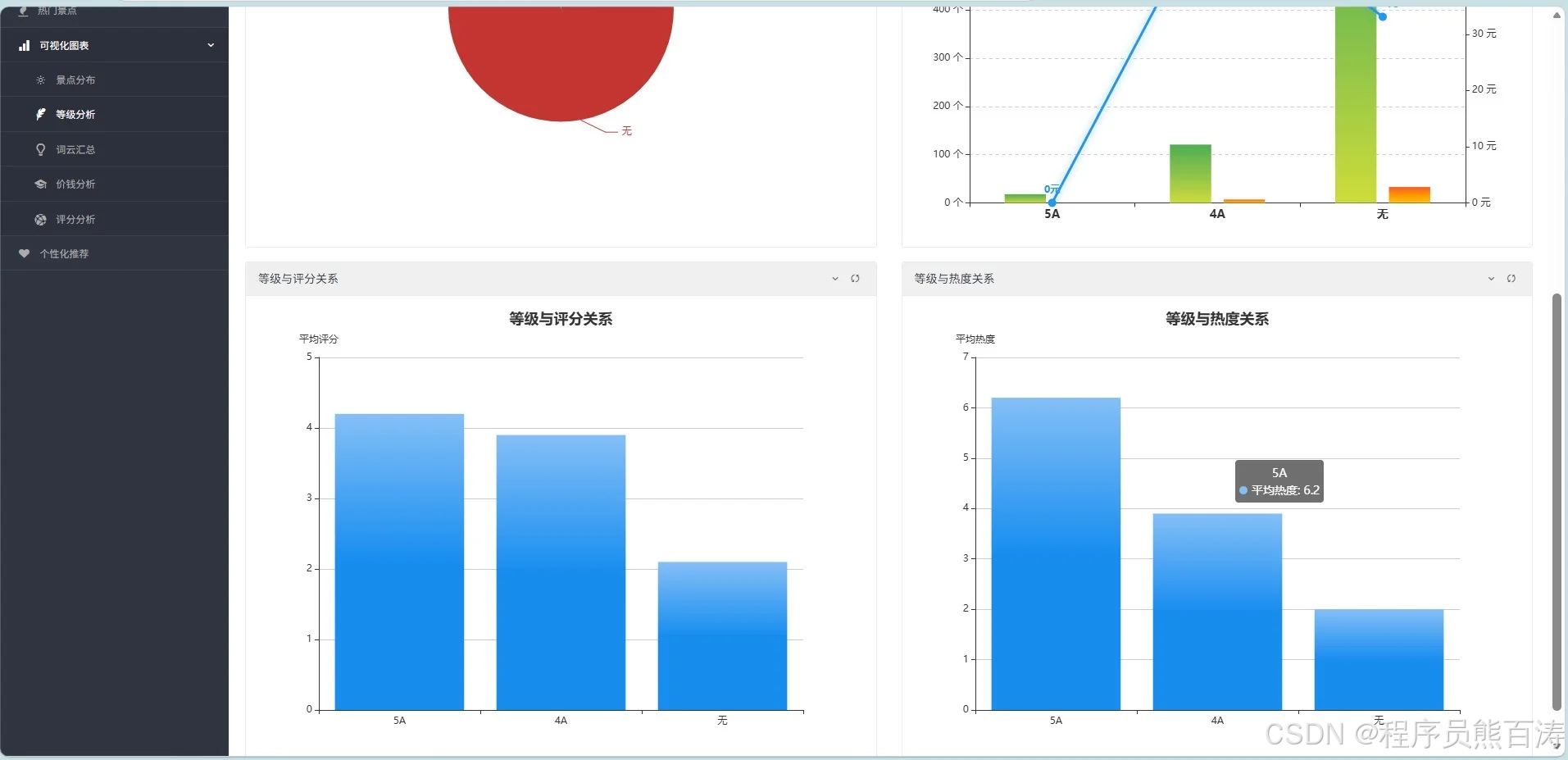
Task: Collapse the 可视化图表 submenu chevron
Action: tap(211, 45)
